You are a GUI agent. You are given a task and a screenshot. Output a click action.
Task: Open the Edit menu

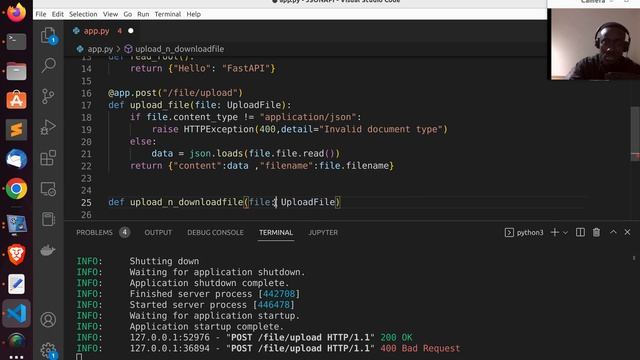58,14
